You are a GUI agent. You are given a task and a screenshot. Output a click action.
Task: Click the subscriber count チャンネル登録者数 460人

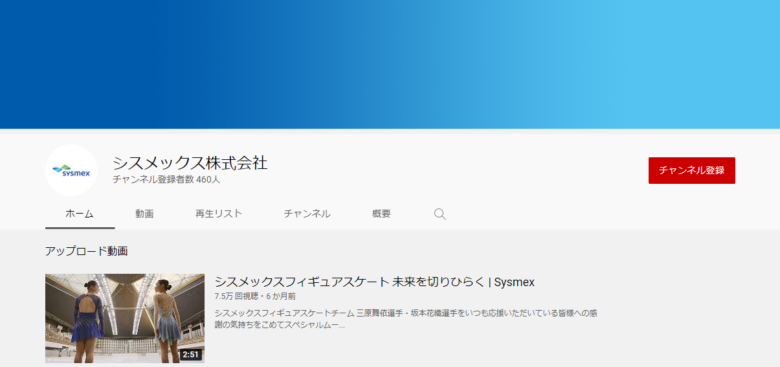tap(166, 180)
